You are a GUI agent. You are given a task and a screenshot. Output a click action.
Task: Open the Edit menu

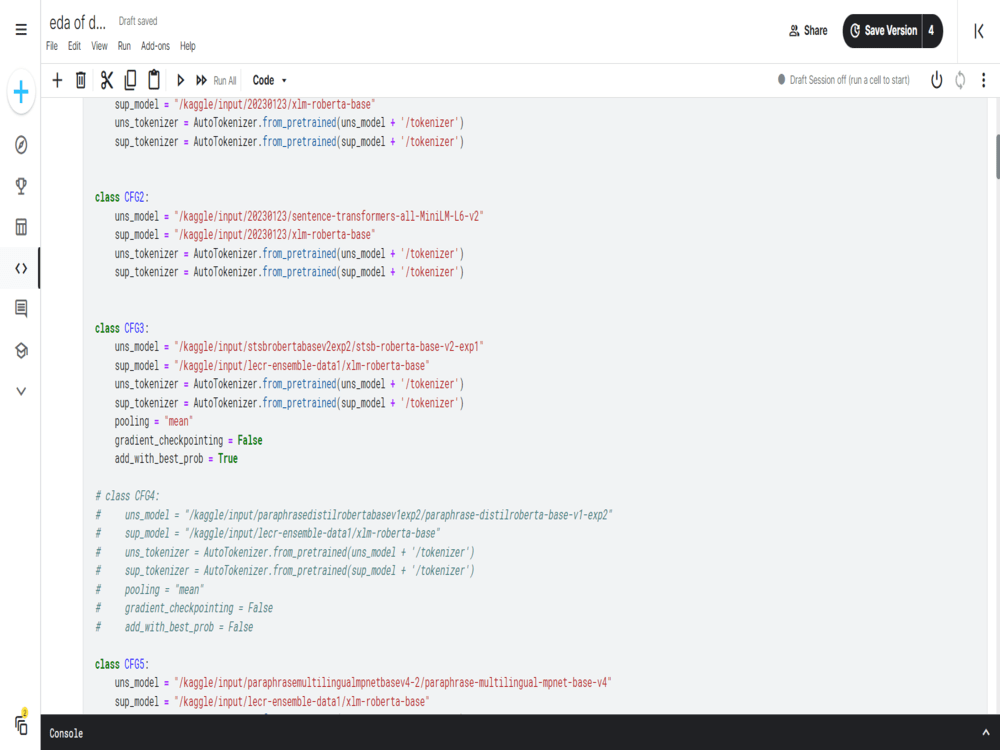(75, 46)
